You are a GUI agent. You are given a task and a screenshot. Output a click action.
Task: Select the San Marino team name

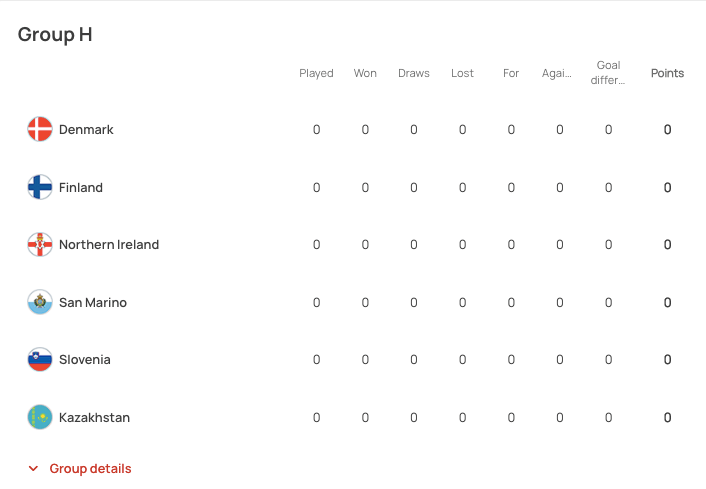pos(93,302)
